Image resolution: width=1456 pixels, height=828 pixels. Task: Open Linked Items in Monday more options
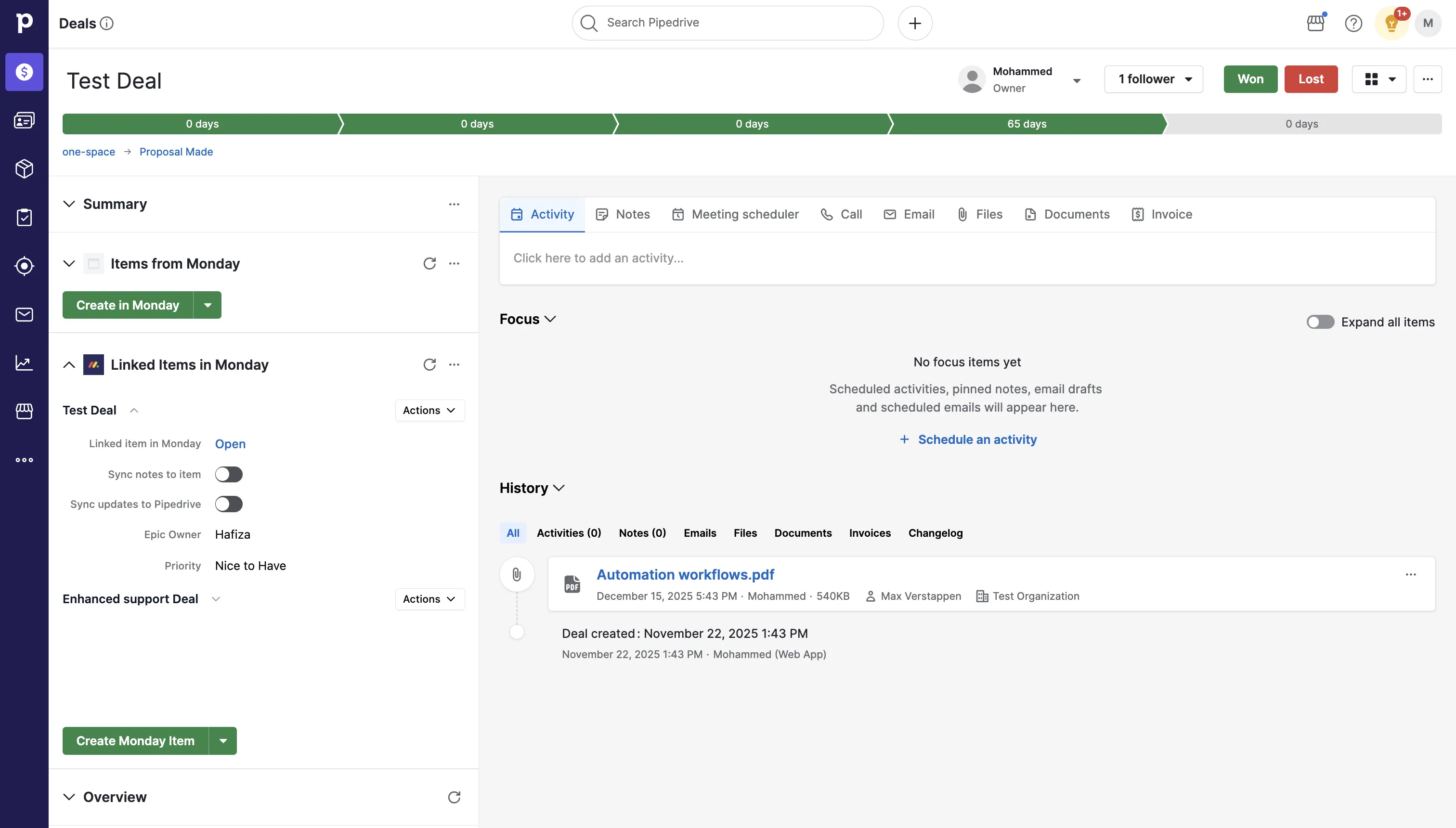click(x=454, y=364)
